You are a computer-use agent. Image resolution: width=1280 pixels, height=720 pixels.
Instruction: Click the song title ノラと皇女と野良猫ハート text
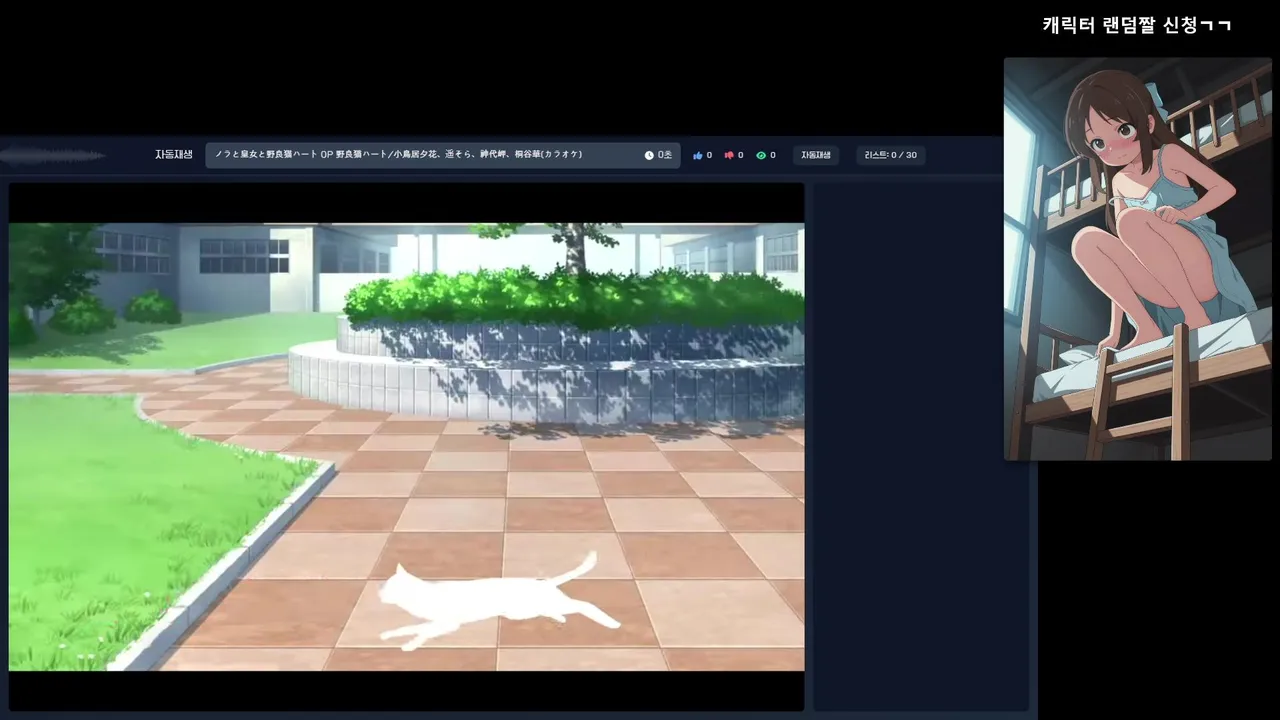click(399, 155)
